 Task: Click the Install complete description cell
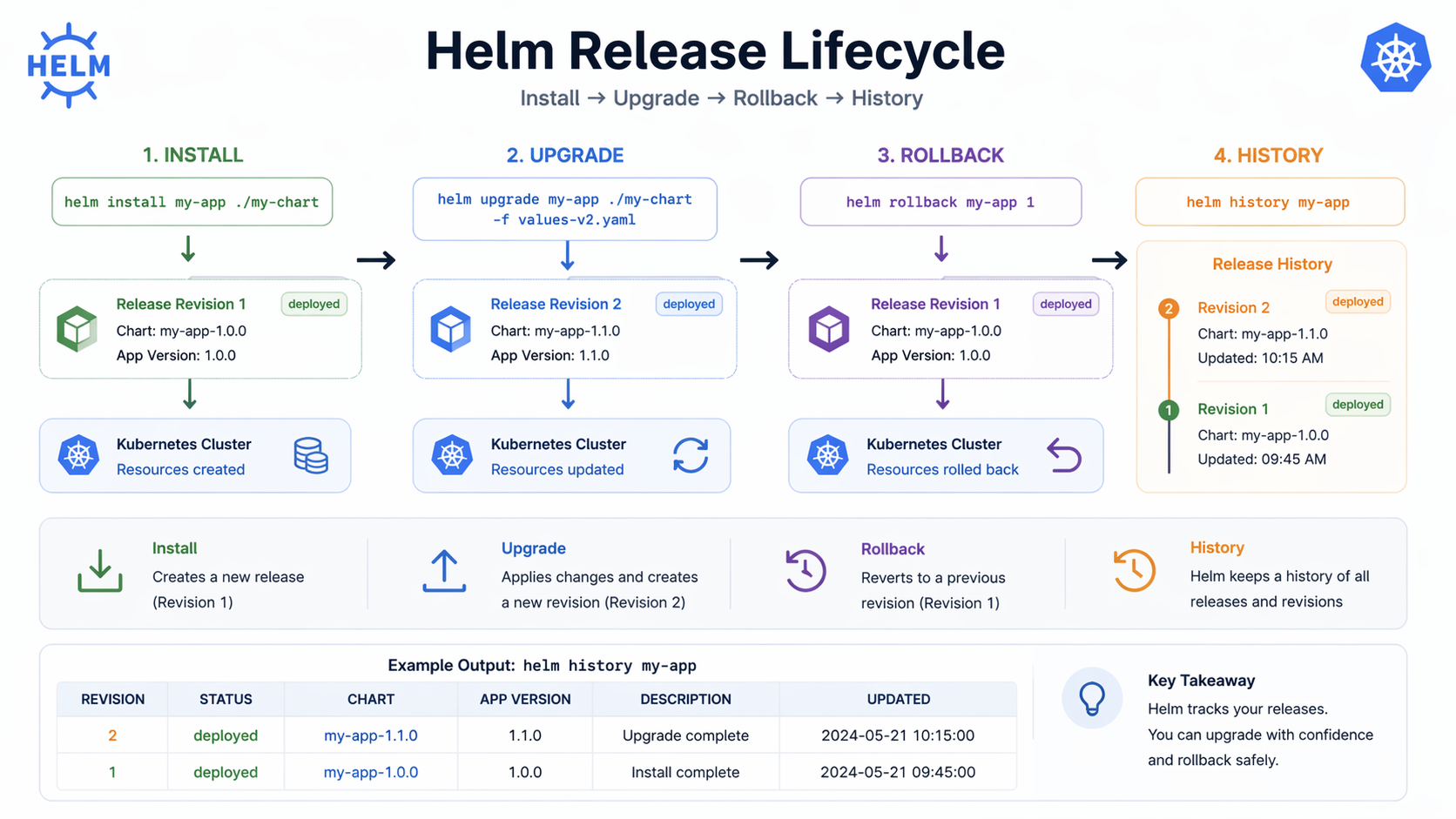685,772
